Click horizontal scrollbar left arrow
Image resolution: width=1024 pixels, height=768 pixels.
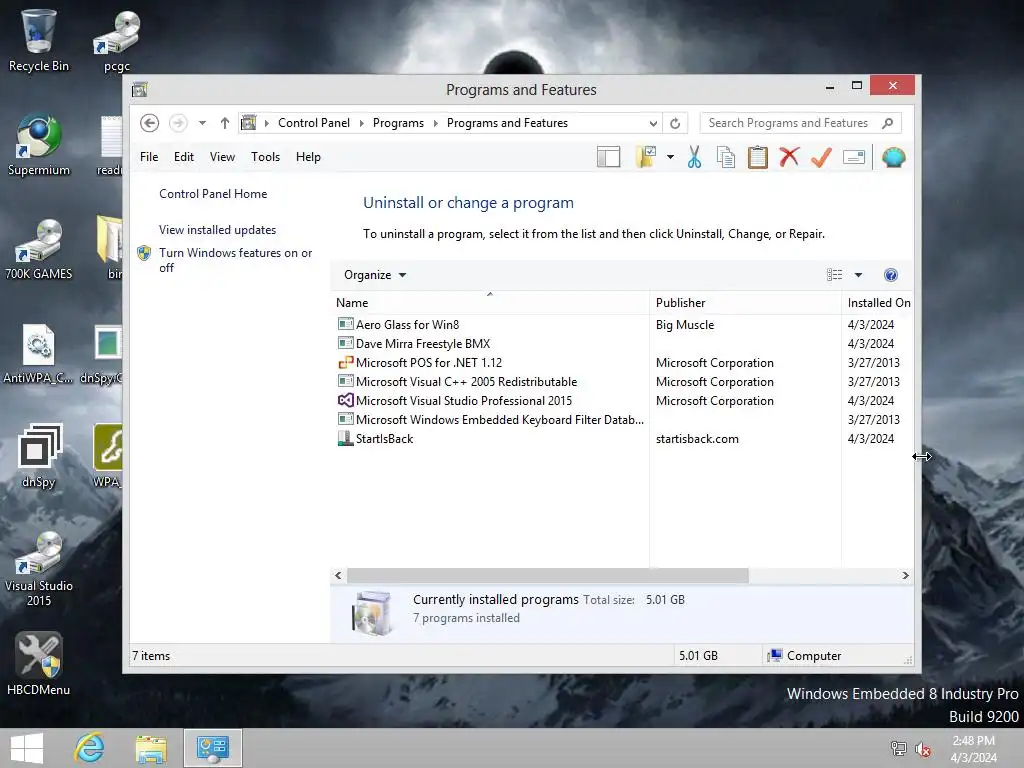tap(338, 575)
